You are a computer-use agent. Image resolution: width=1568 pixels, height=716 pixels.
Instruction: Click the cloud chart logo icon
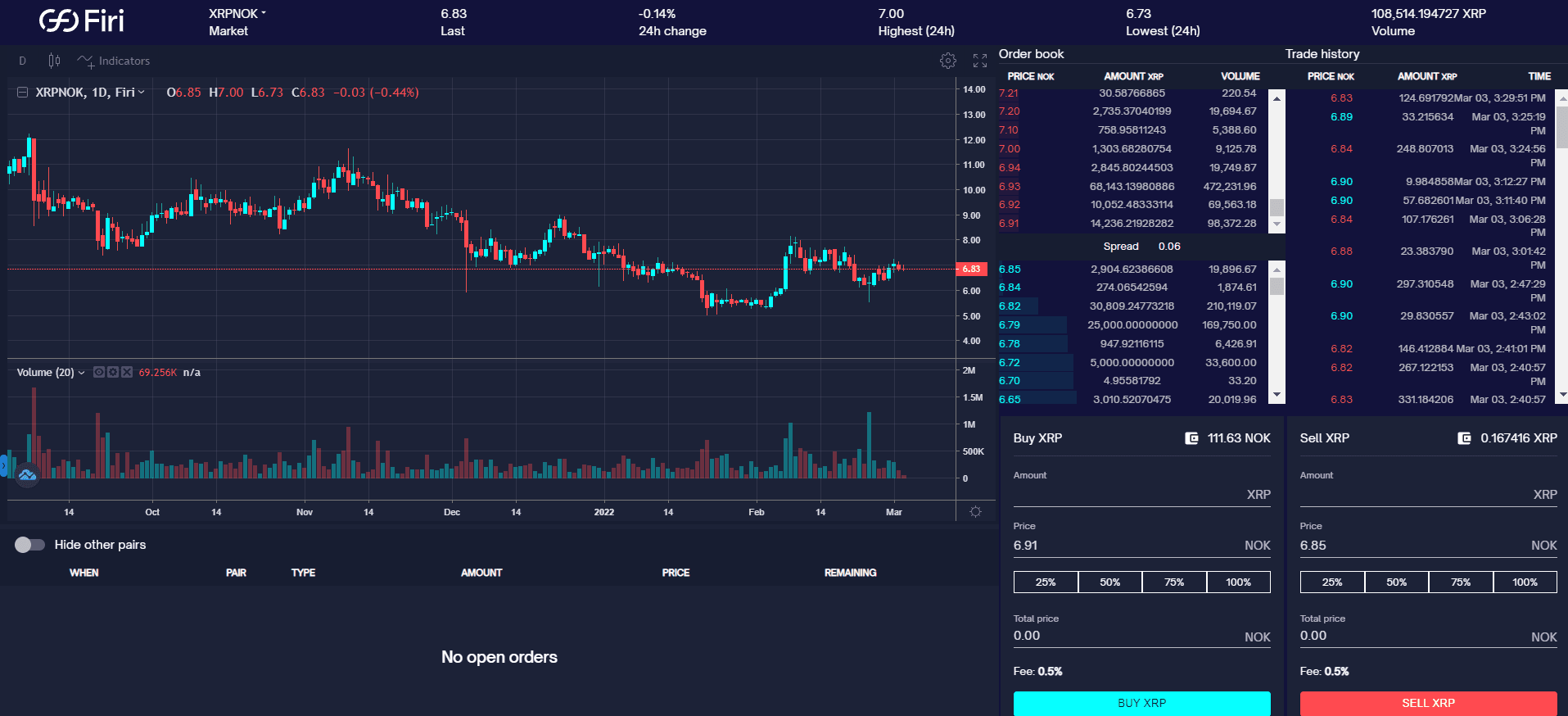27,474
